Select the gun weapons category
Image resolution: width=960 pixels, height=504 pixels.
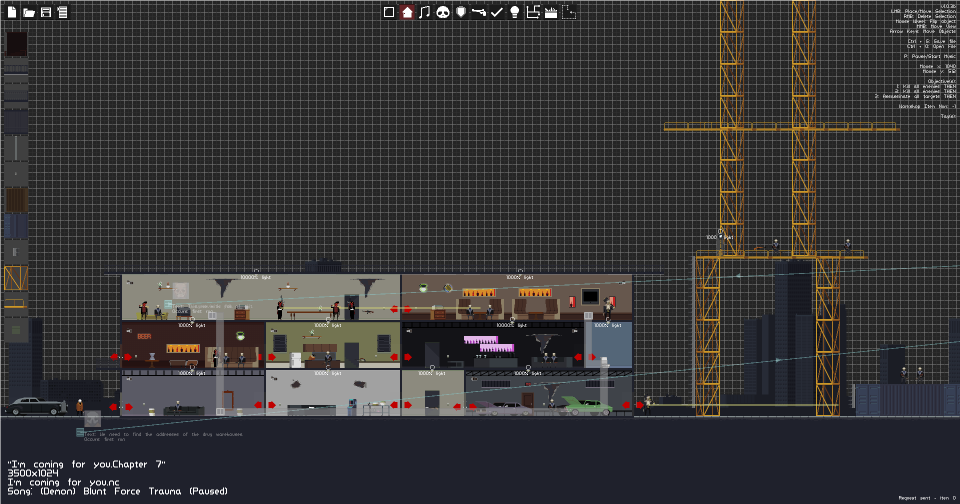click(479, 12)
